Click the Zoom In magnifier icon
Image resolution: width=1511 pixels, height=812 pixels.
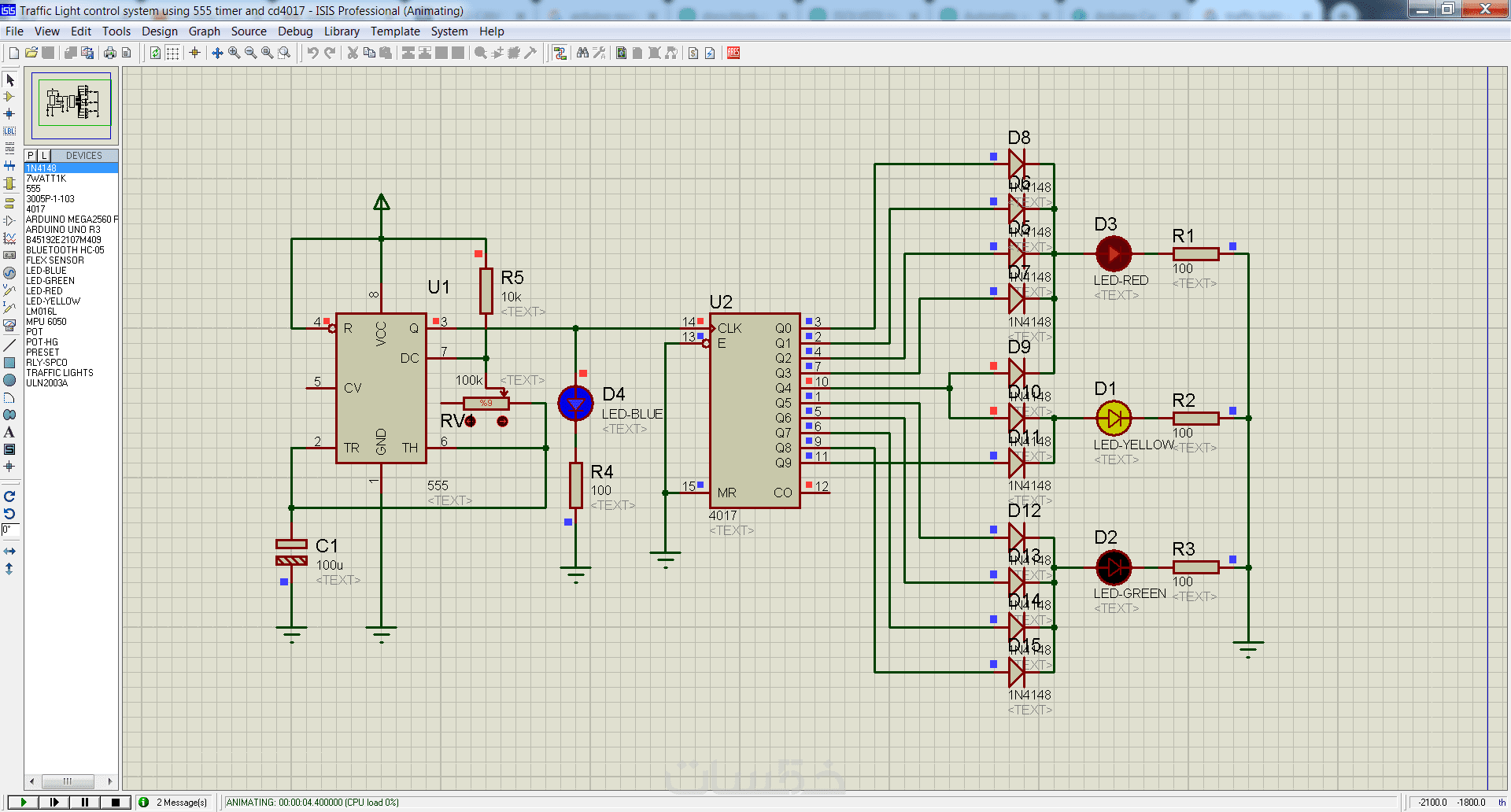(x=234, y=53)
